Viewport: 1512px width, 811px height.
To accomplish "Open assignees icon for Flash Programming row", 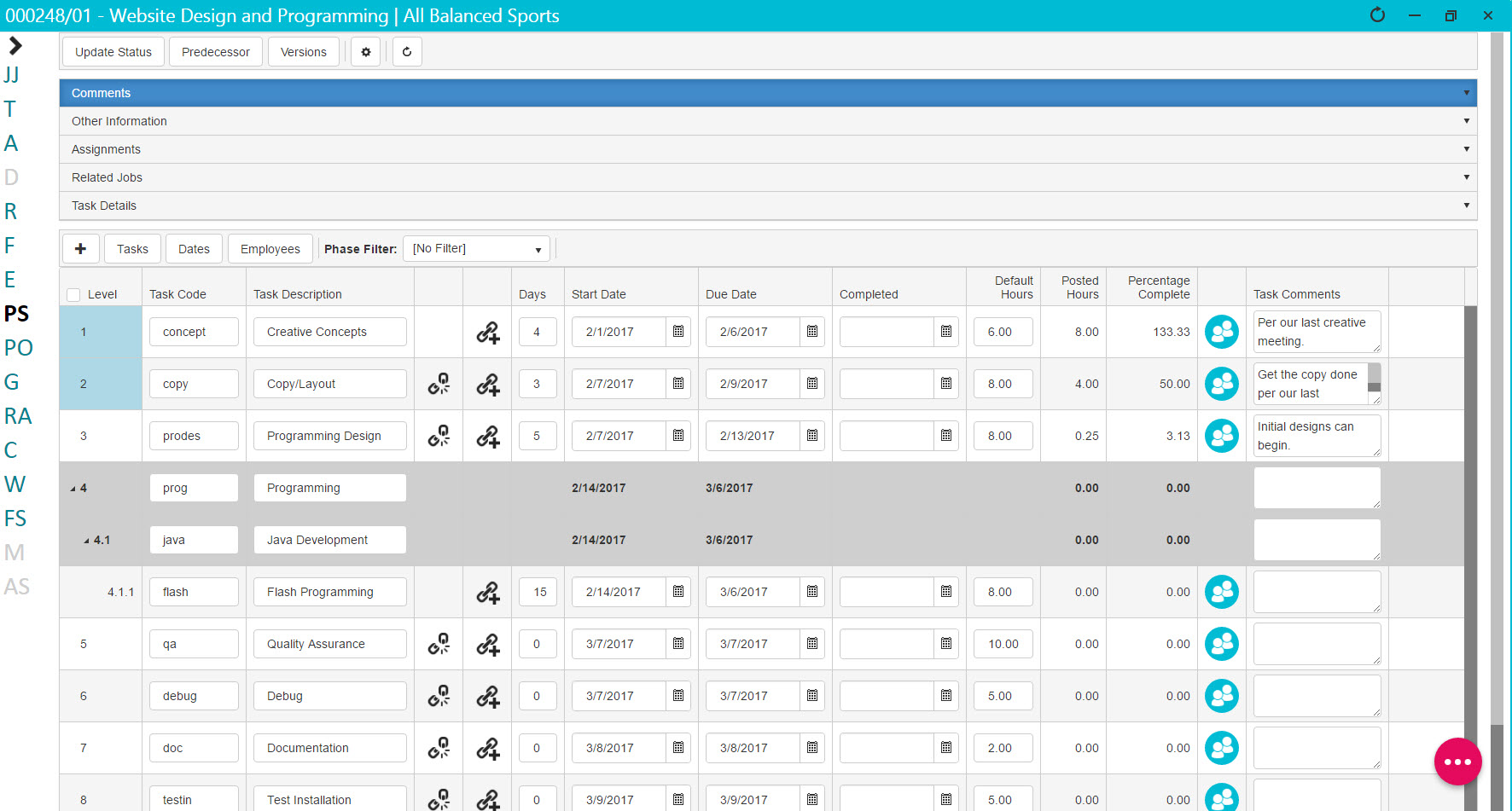I will coord(1222,592).
